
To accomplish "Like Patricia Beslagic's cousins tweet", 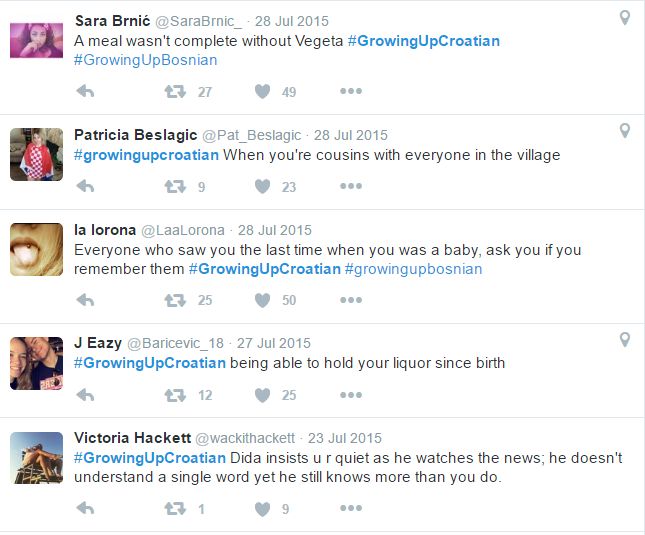I will [262, 186].
